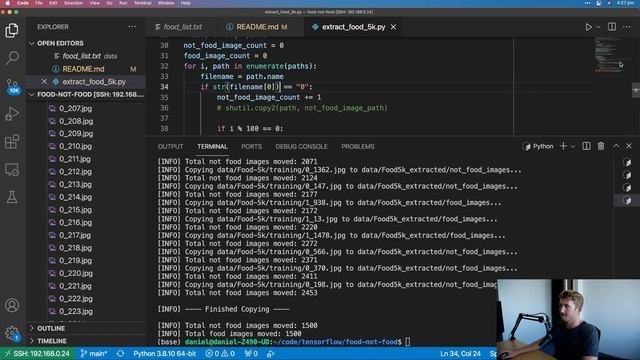Open run options dropdown beside play button
640x360 pixels.
(598, 27)
